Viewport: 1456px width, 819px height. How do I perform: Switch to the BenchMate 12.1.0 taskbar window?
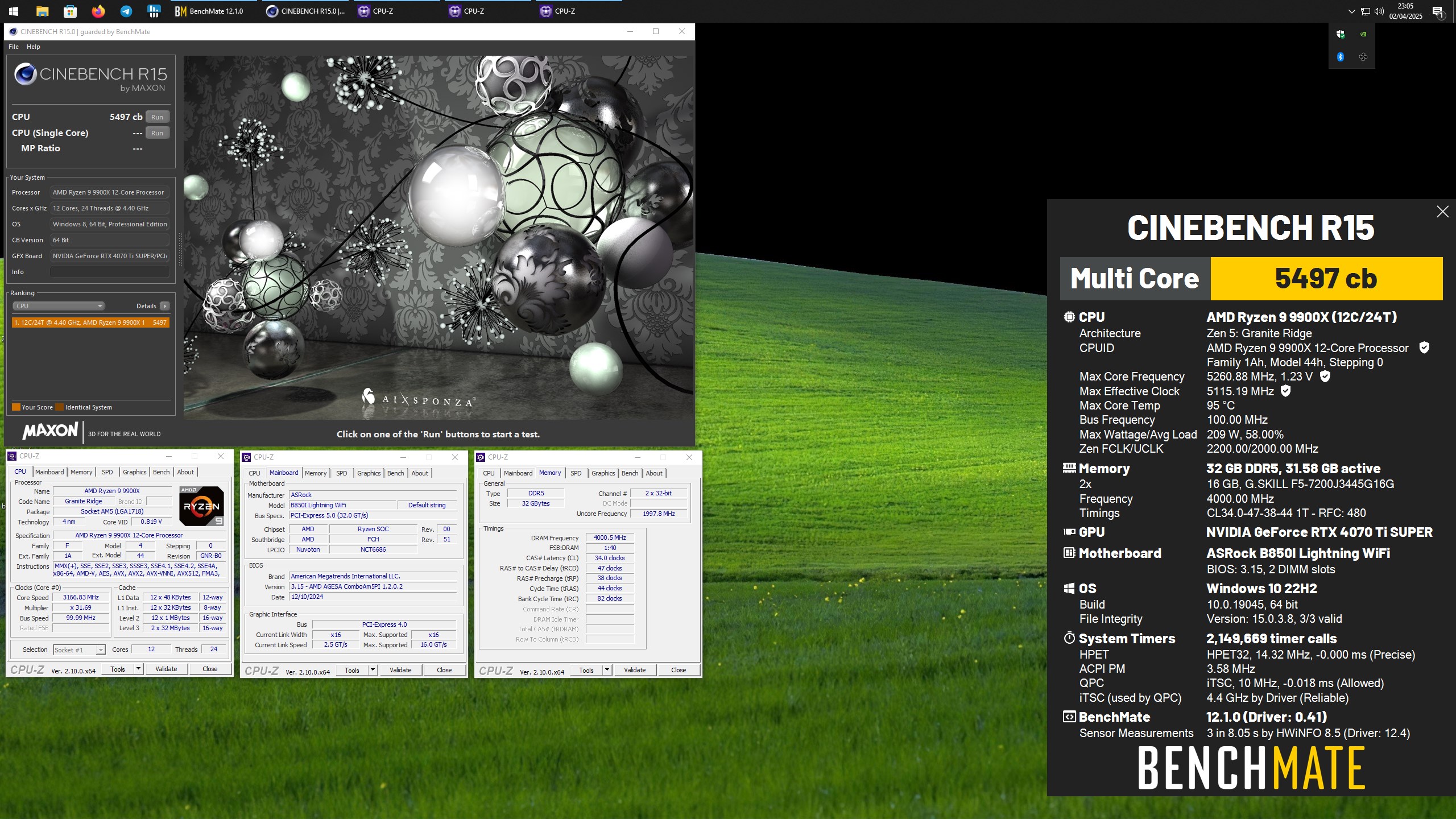[215, 11]
